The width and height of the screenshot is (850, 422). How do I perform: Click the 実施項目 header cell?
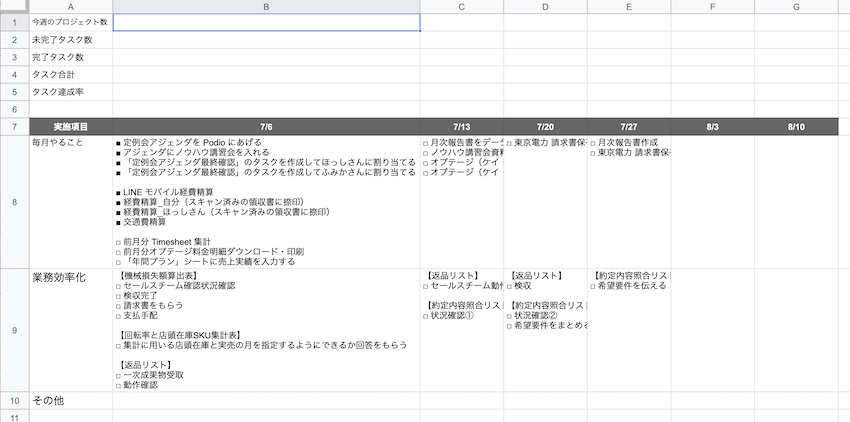pos(70,127)
